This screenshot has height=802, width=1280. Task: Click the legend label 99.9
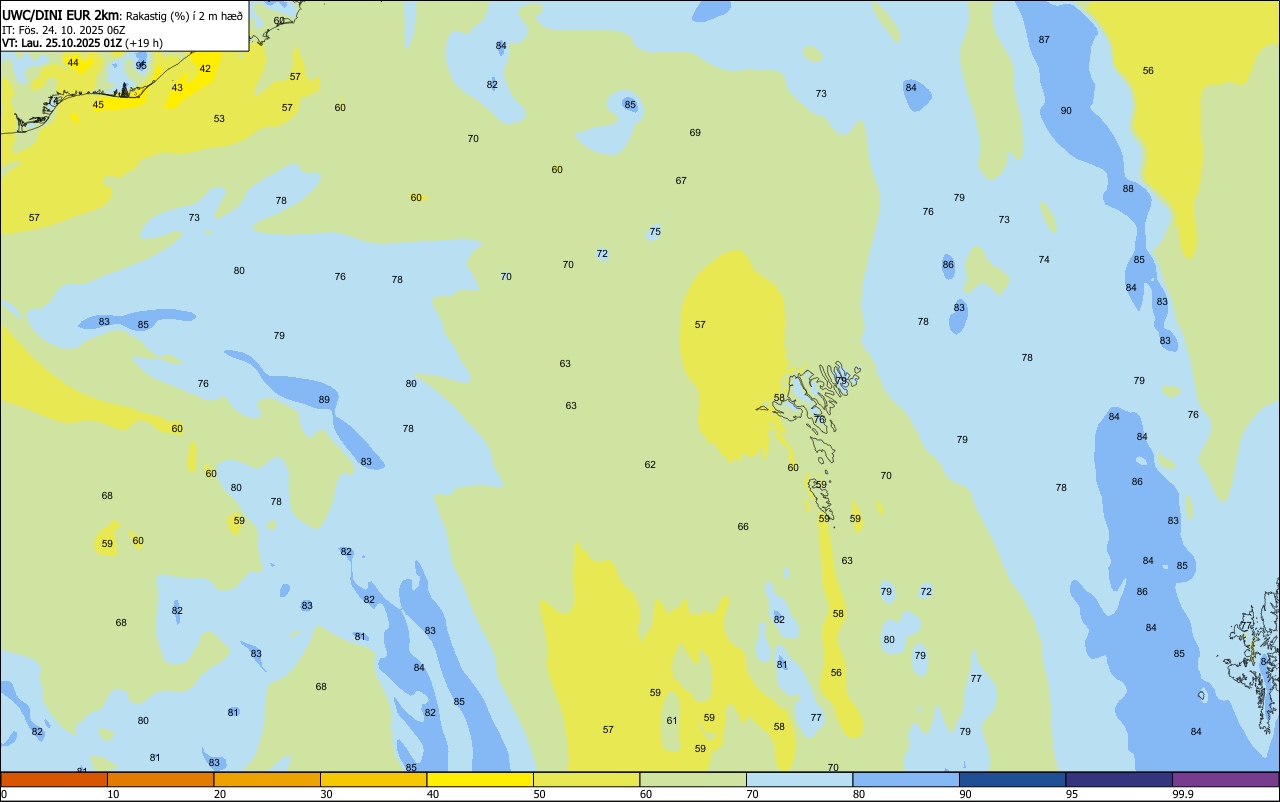[x=1182, y=794]
